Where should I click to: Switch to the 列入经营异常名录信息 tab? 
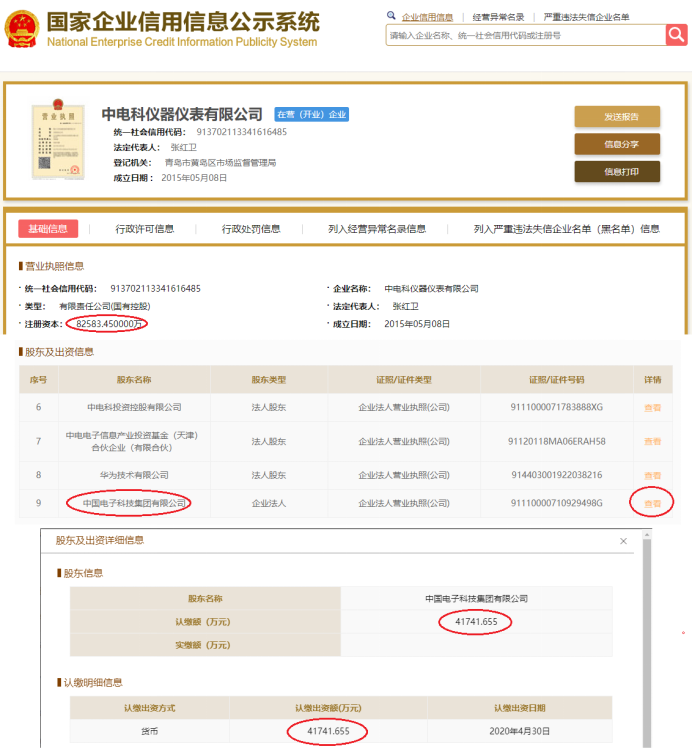tap(377, 229)
